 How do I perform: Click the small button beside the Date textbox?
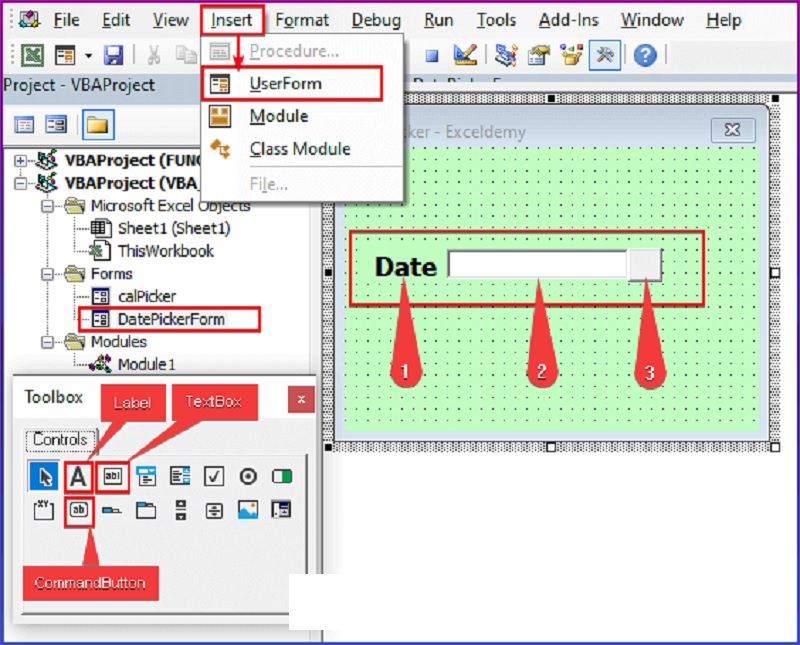point(645,265)
